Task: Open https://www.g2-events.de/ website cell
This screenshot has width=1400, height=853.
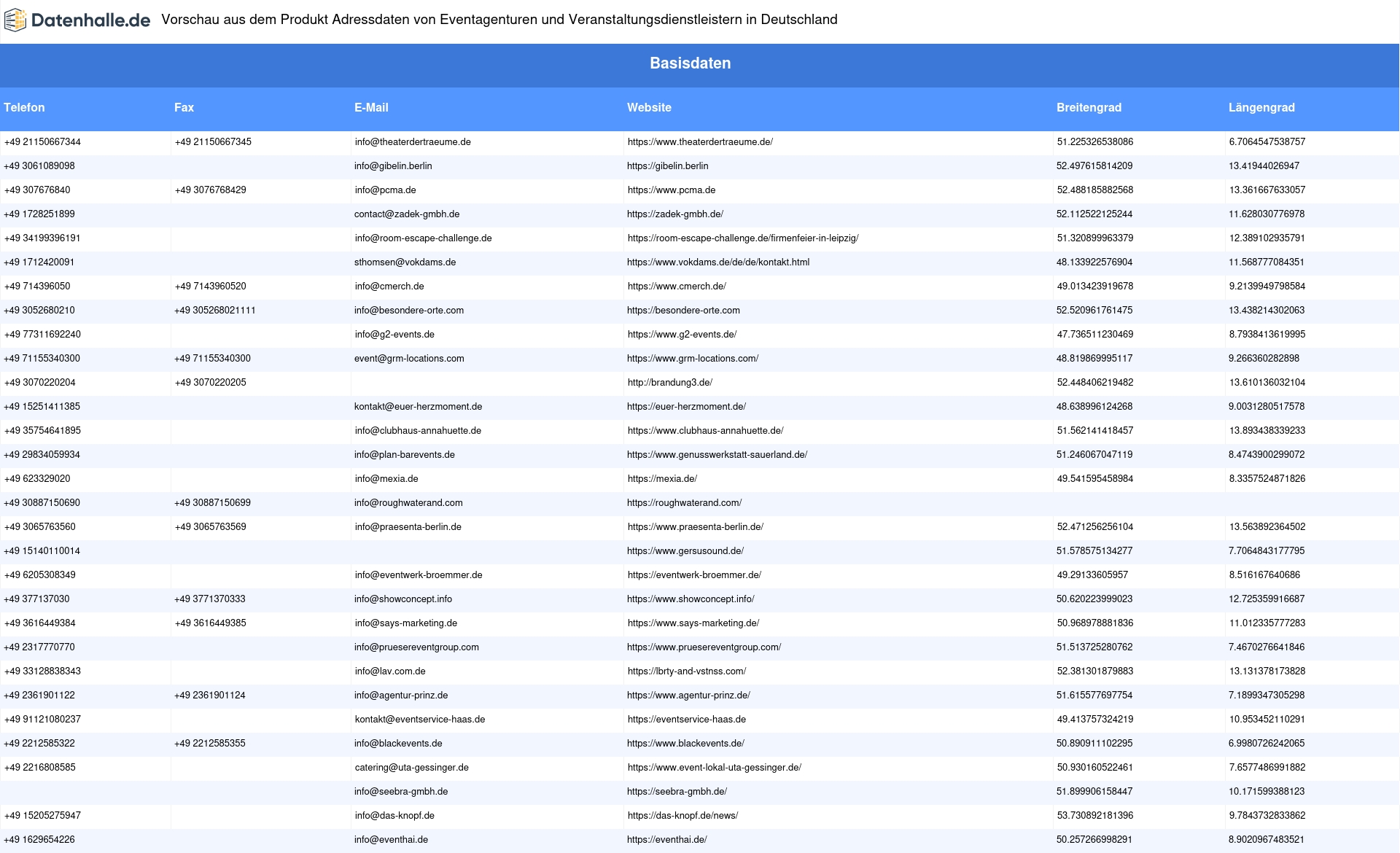Action: pos(682,335)
